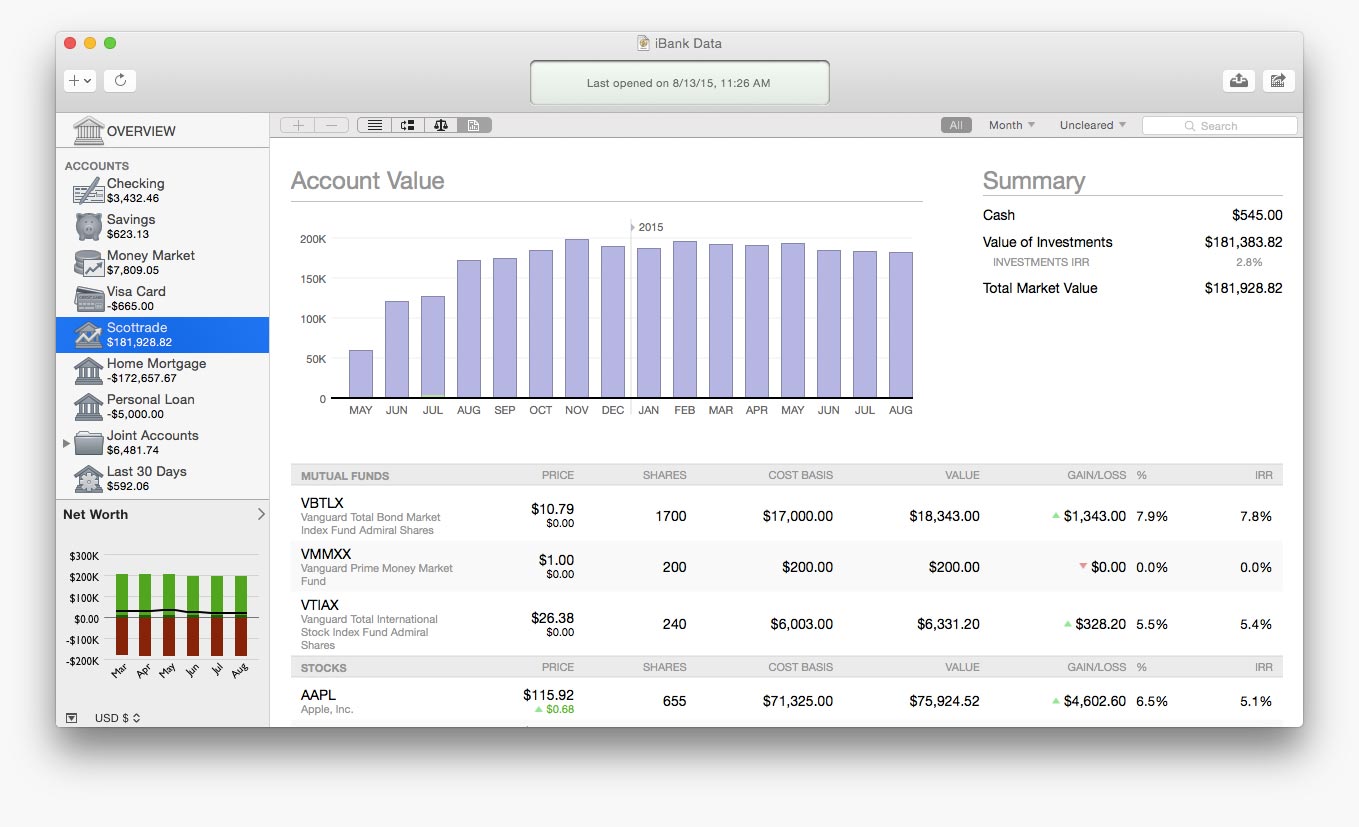Image resolution: width=1359 pixels, height=827 pixels.
Task: Click in the Search field
Action: tap(1220, 126)
